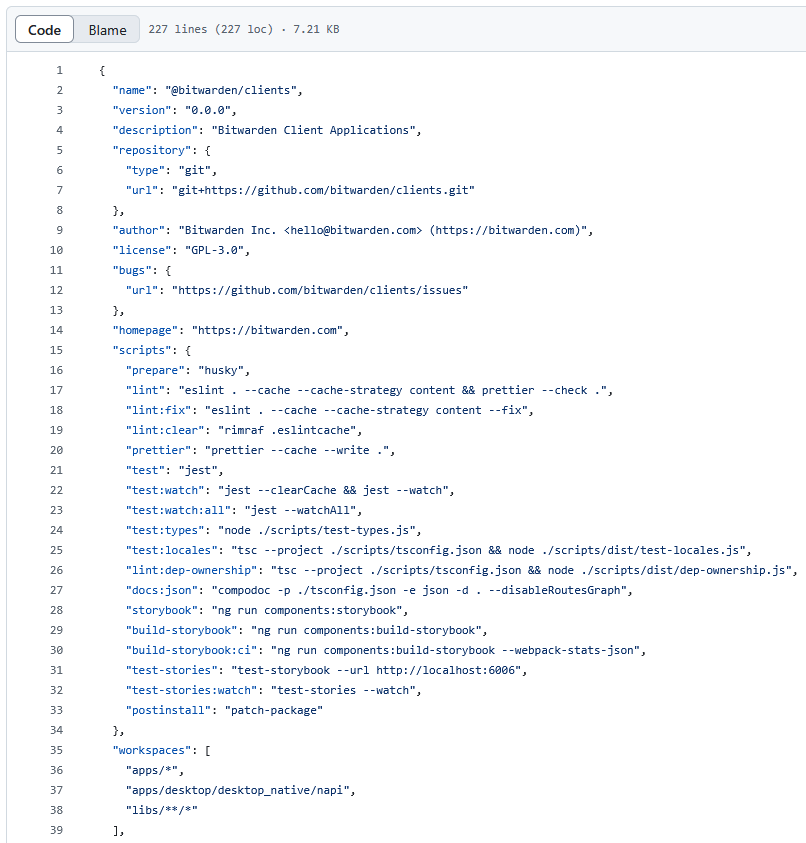Click the hello@bitwarden.com author string

pos(382,230)
